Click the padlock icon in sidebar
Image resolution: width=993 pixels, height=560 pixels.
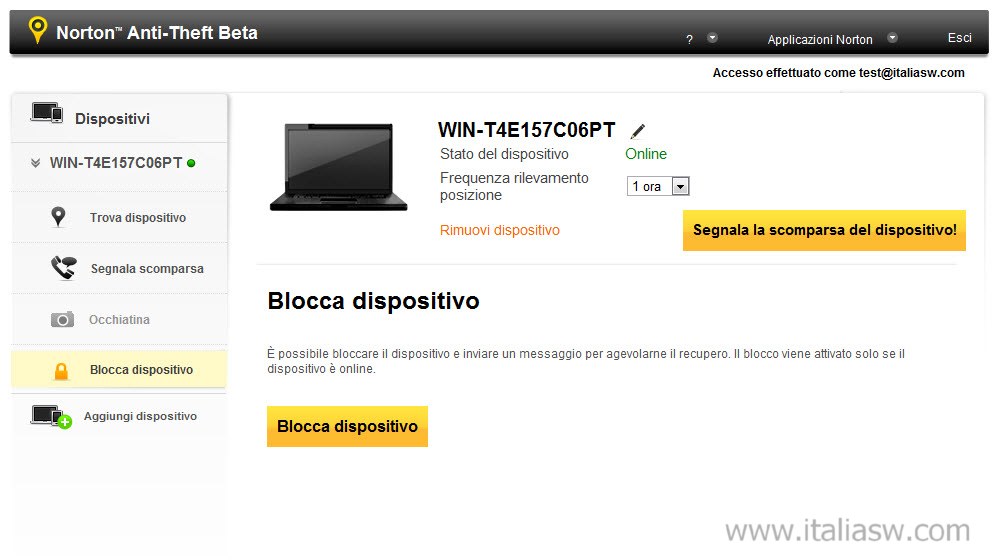61,371
